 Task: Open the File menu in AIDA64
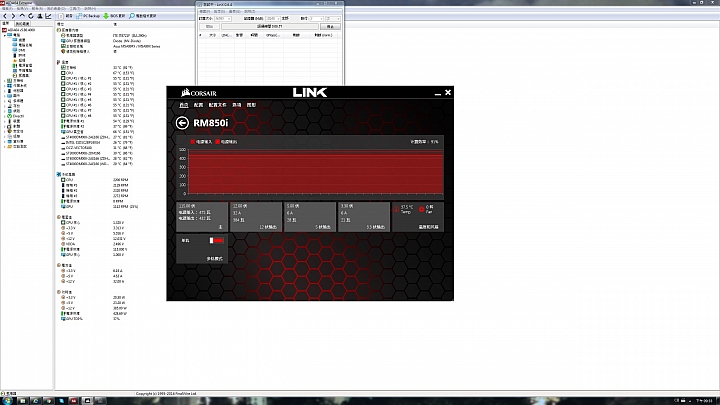[7, 9]
